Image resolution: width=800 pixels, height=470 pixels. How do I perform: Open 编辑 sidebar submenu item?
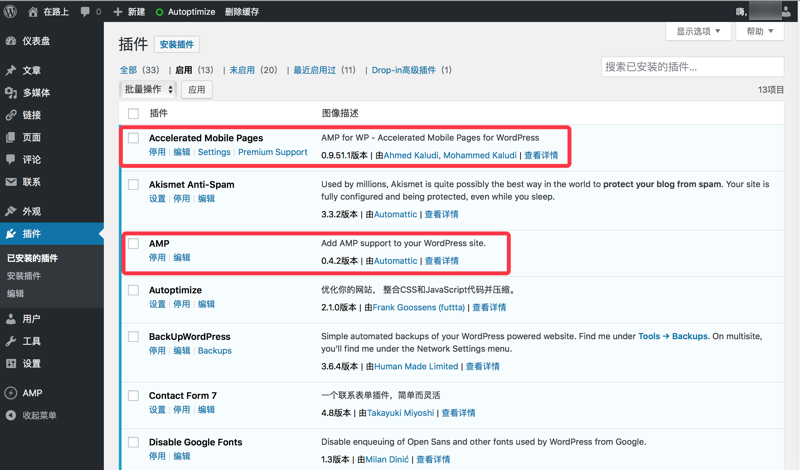click(15, 294)
